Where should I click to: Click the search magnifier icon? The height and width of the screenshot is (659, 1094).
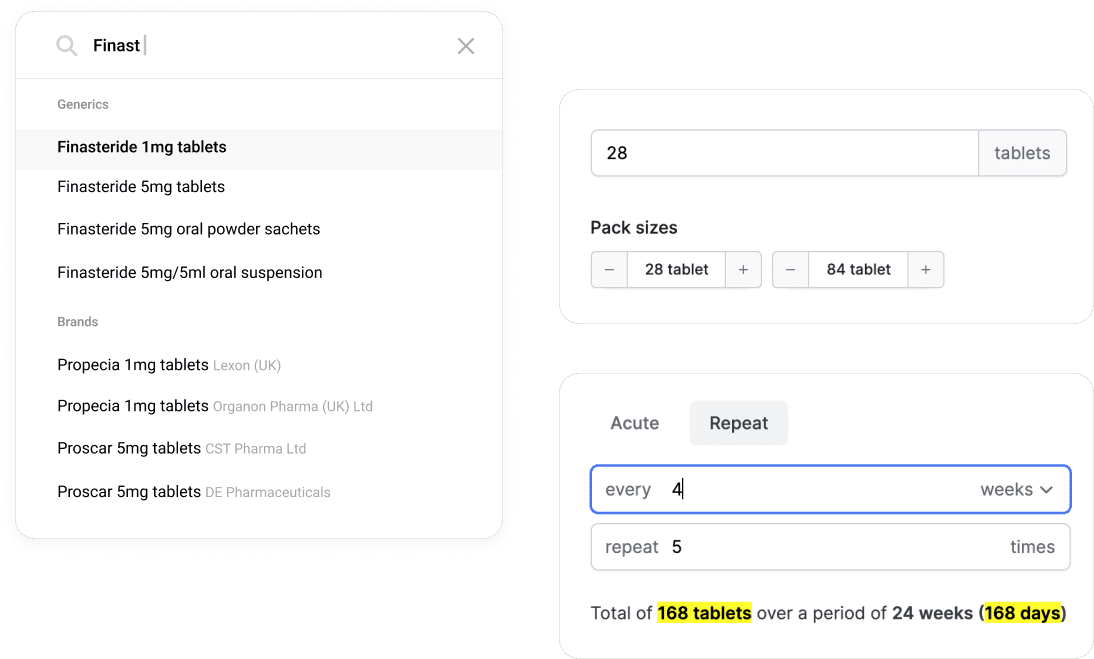pyautogui.click(x=67, y=46)
